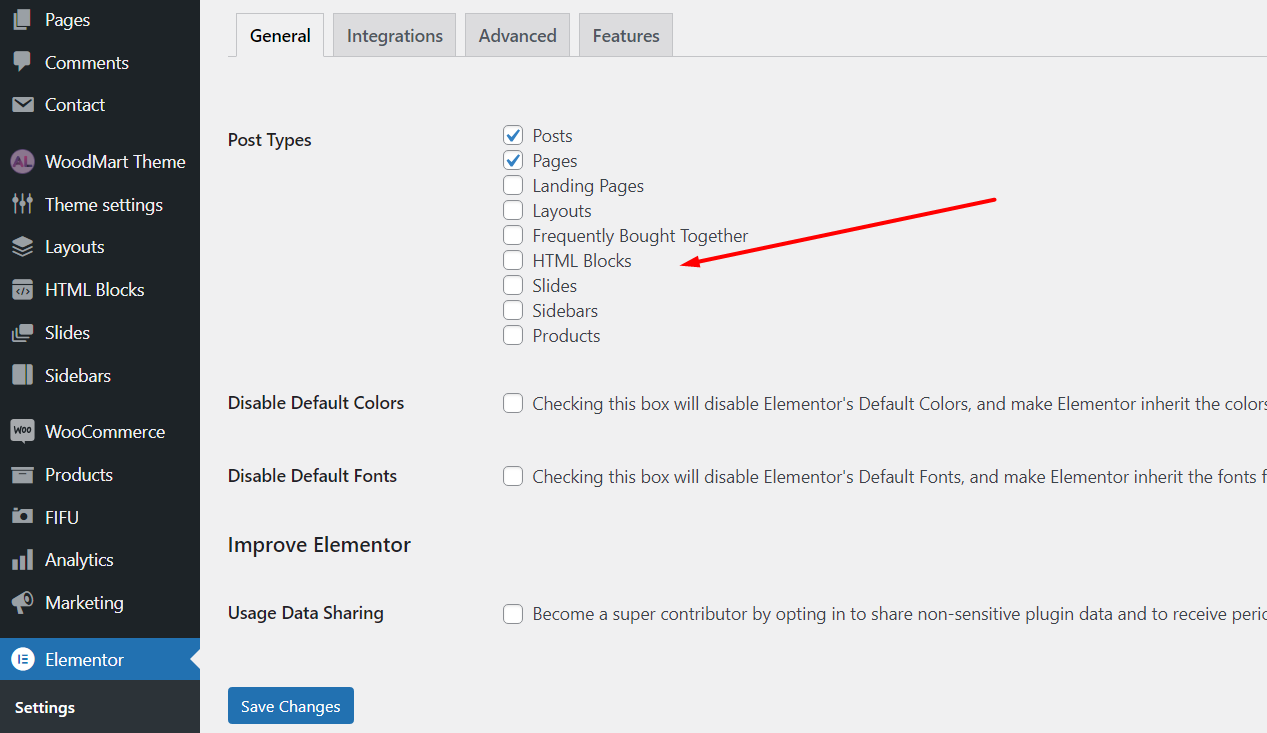This screenshot has height=733, width=1267.
Task: Click the Theme settings sliders icon
Action: coord(22,204)
